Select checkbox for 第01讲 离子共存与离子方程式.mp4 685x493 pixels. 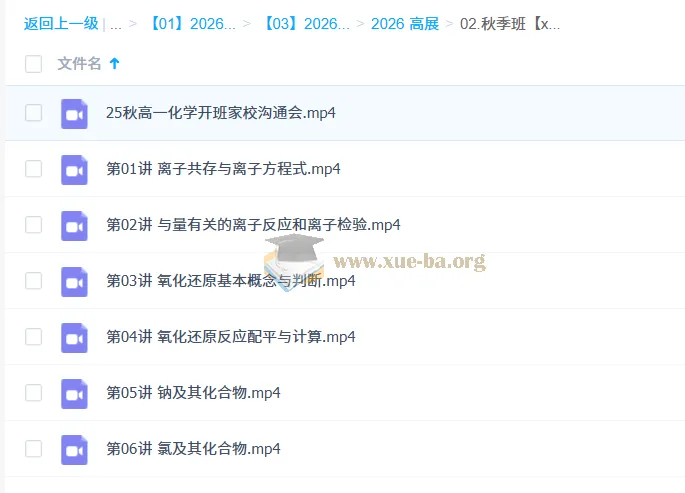pyautogui.click(x=34, y=169)
